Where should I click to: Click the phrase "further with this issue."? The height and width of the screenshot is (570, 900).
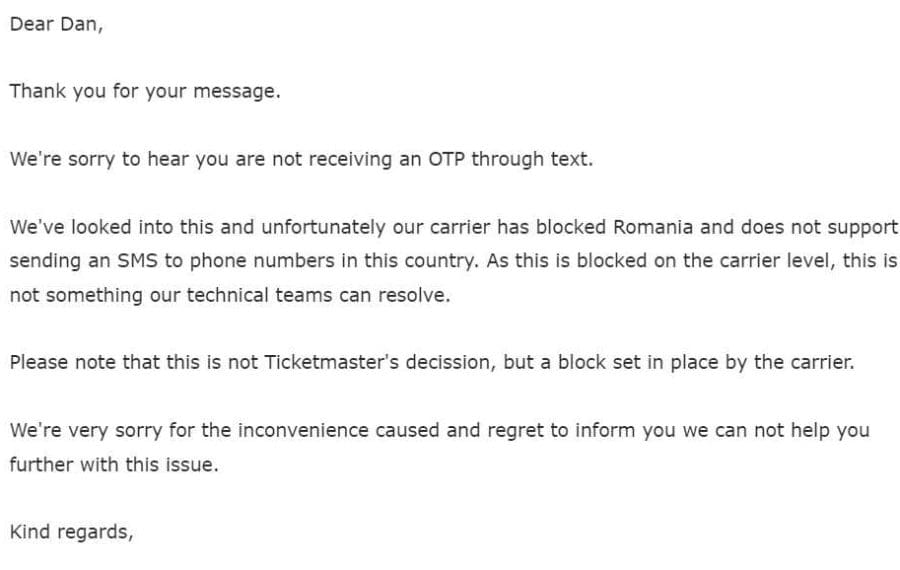pos(114,464)
